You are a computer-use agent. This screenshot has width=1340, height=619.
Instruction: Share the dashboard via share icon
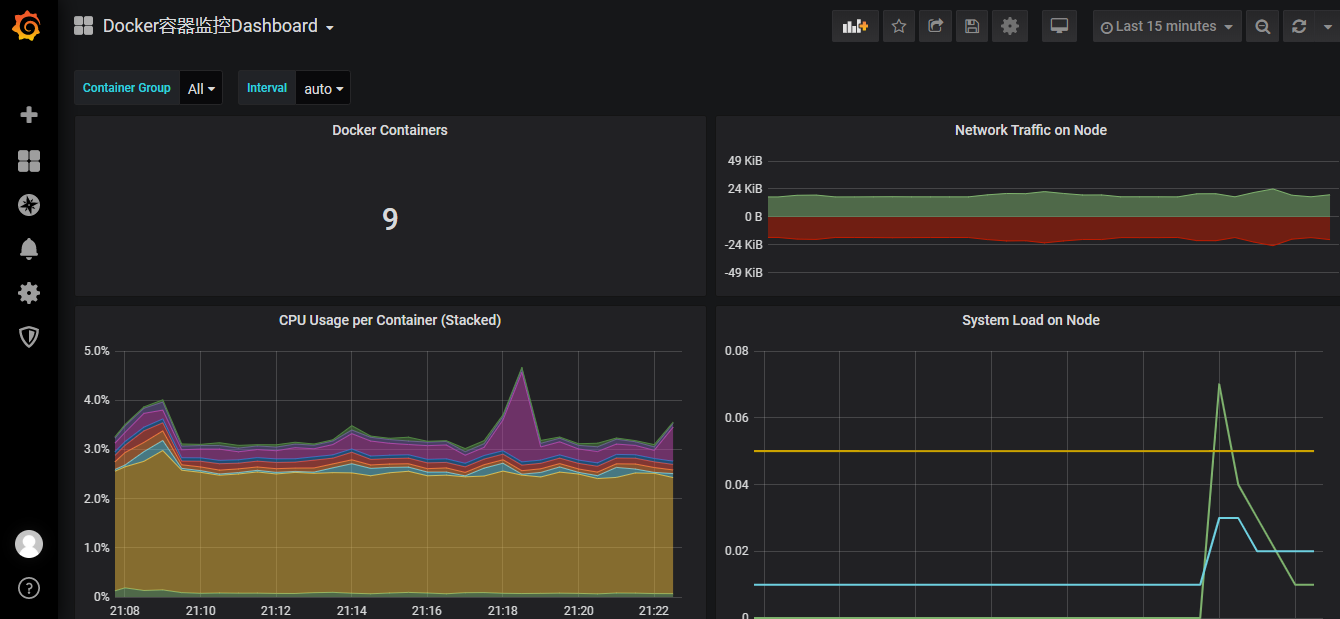click(935, 27)
